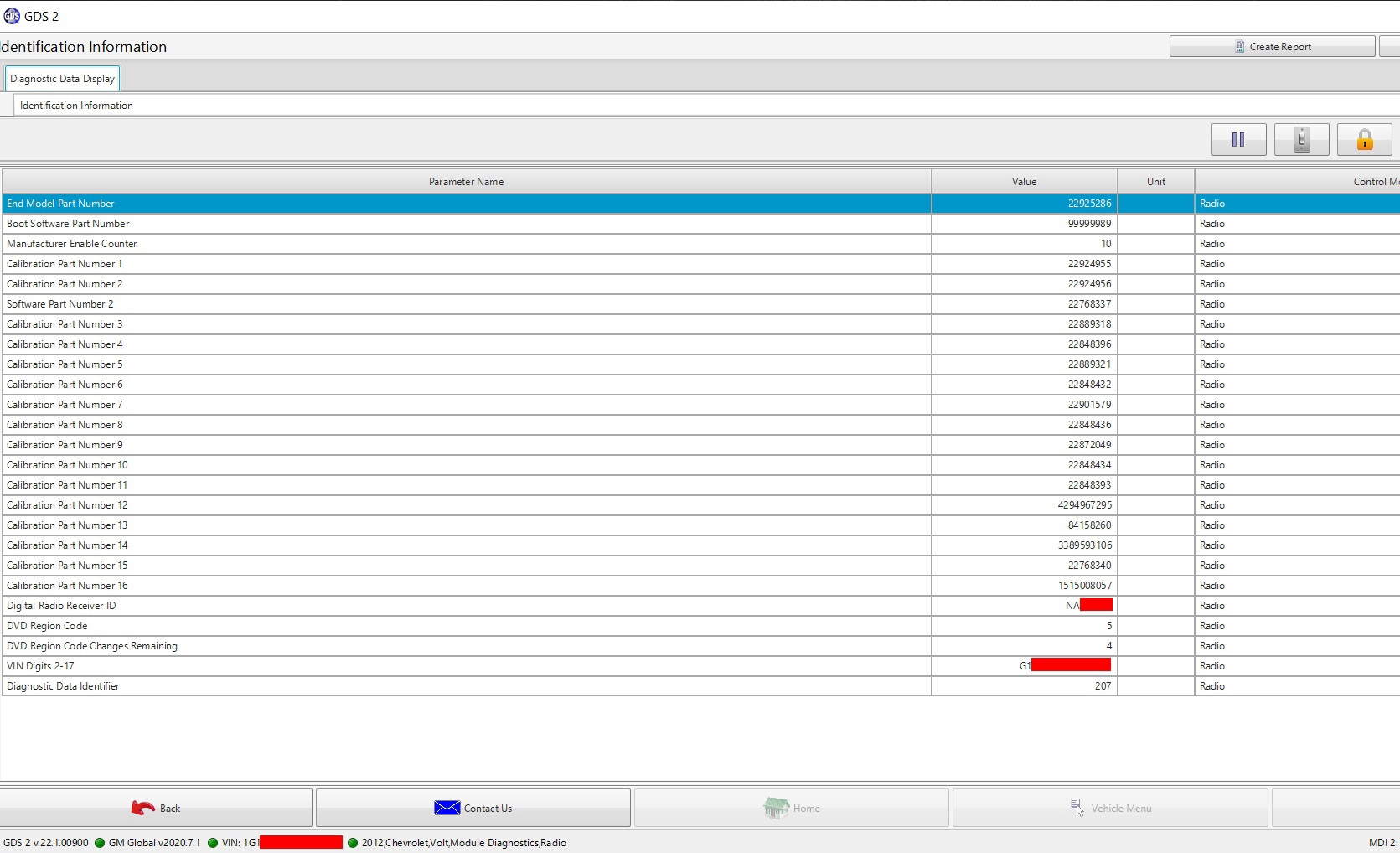
Task: Click the value 3389593106
Action: 1085,545
